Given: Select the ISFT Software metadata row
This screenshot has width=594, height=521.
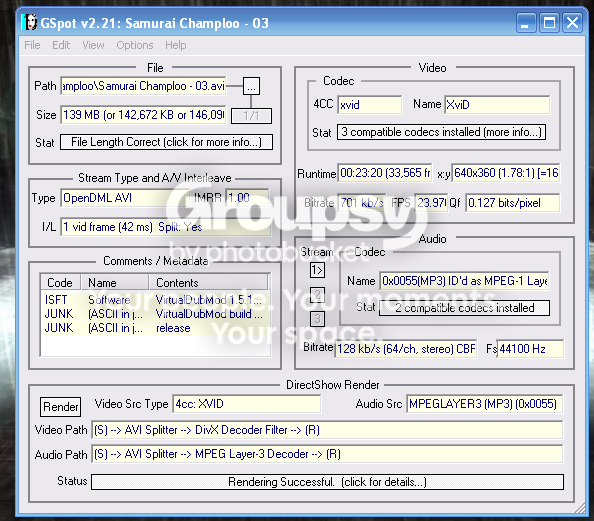Looking at the screenshot, I should (x=156, y=300).
